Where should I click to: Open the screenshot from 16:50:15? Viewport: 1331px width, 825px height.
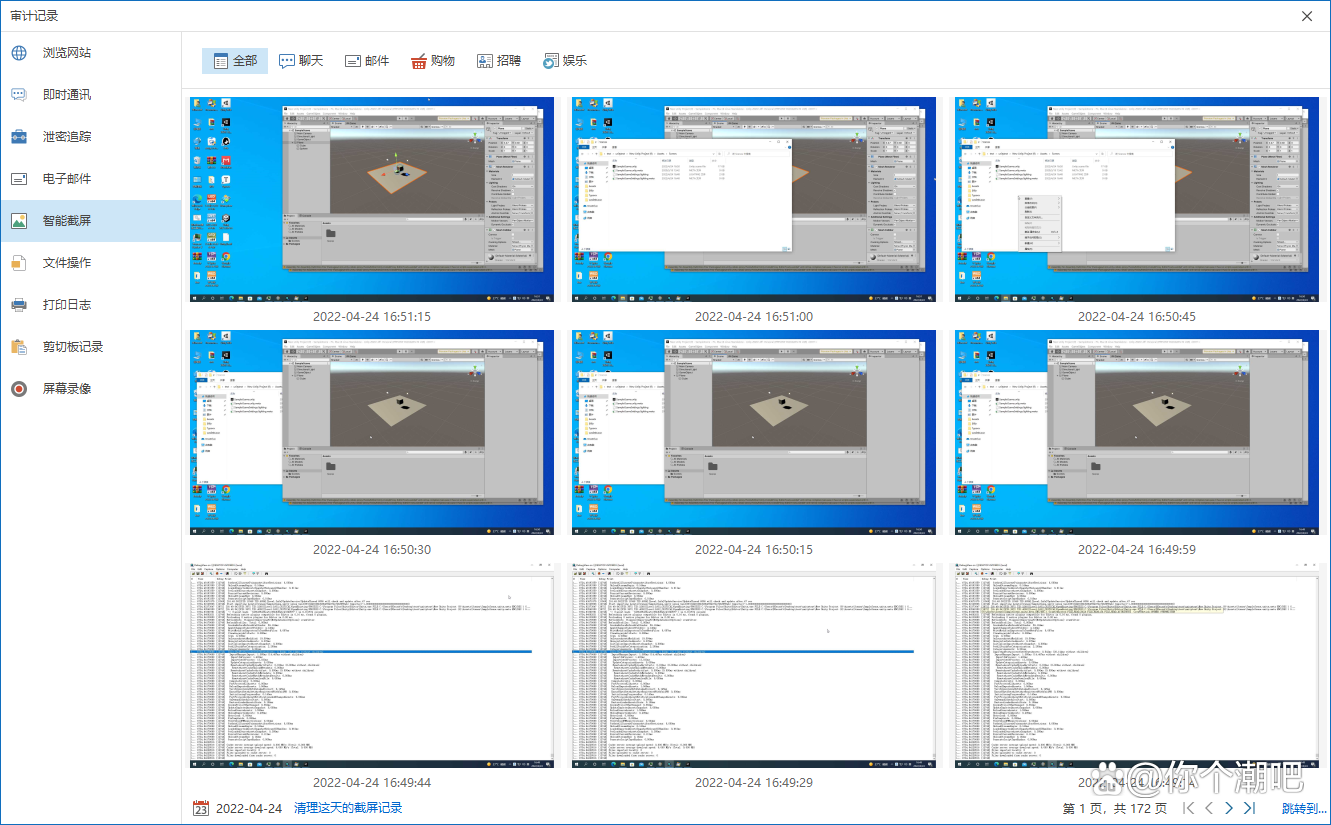(x=754, y=432)
